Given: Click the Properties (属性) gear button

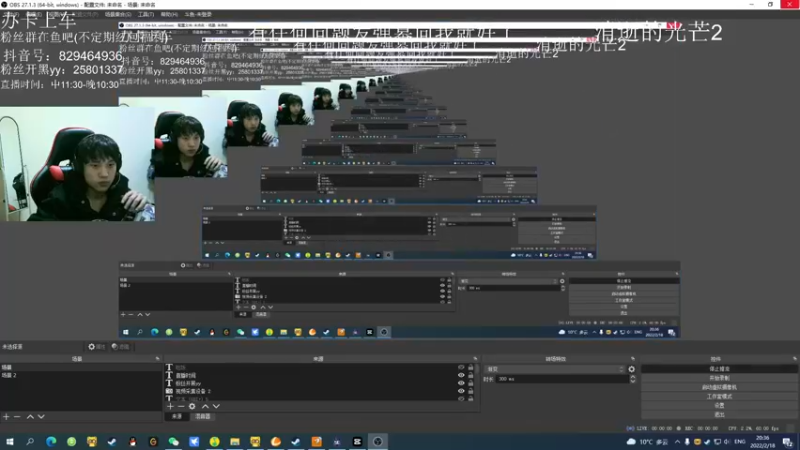Looking at the screenshot, I should tap(96, 346).
